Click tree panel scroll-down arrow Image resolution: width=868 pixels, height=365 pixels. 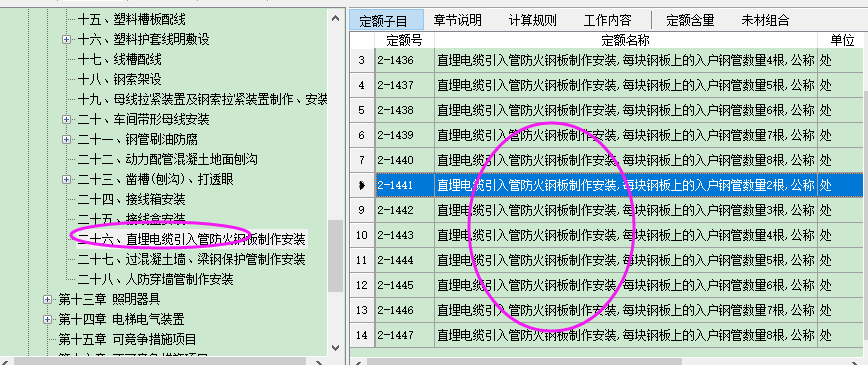pyautogui.click(x=335, y=347)
